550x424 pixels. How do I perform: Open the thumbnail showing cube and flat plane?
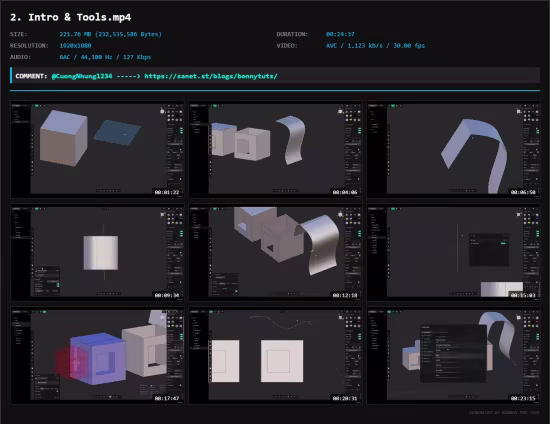[97, 150]
